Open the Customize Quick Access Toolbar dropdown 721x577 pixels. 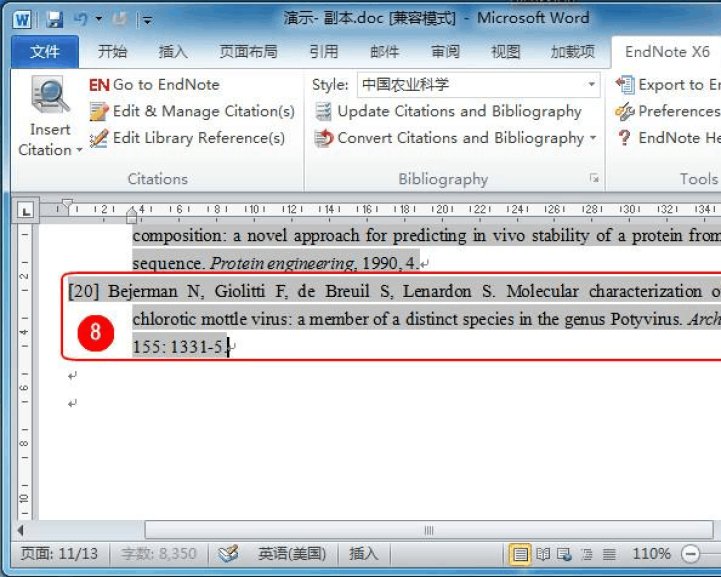click(x=147, y=20)
